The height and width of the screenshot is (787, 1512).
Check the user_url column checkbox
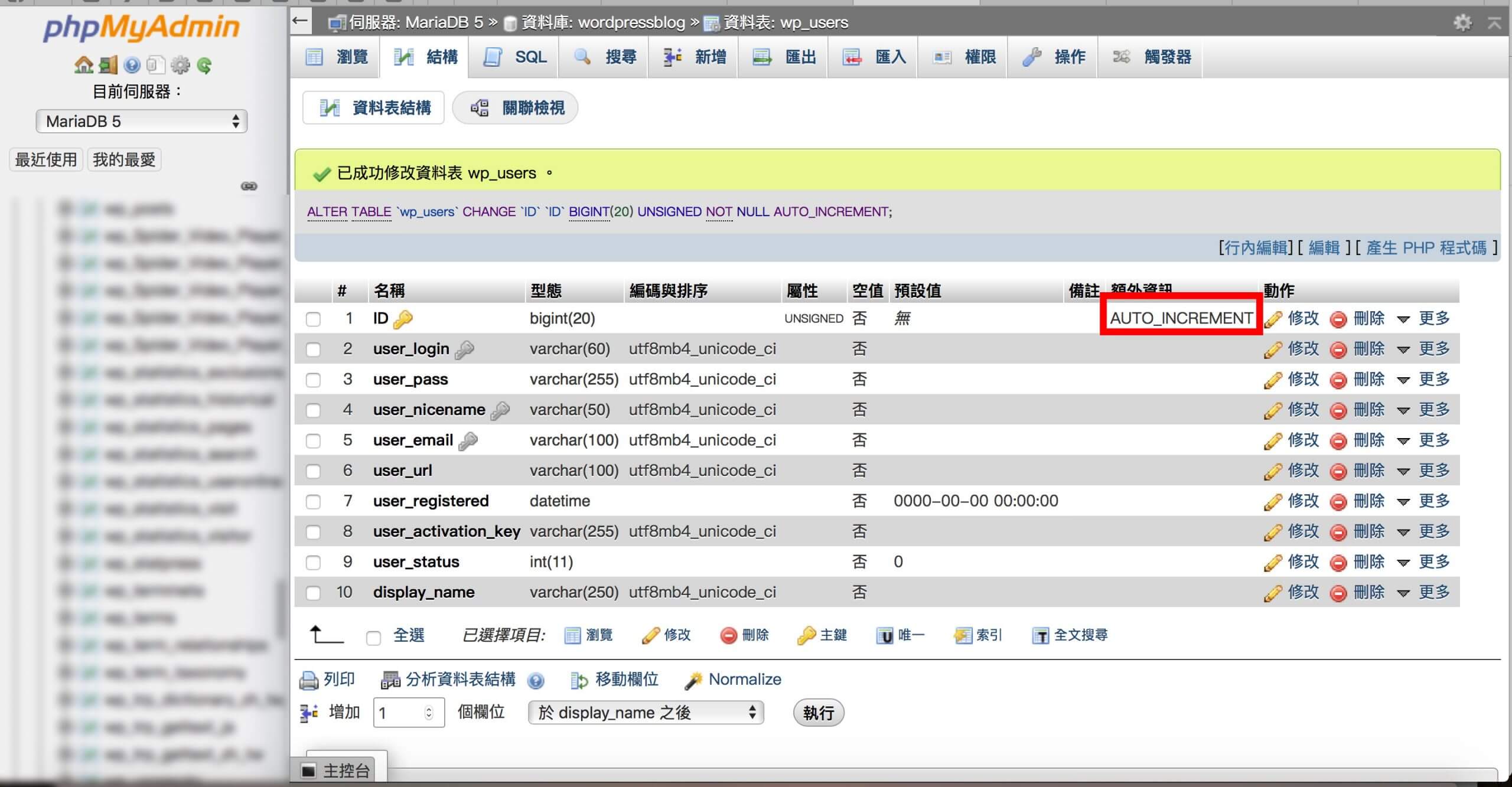(x=313, y=471)
